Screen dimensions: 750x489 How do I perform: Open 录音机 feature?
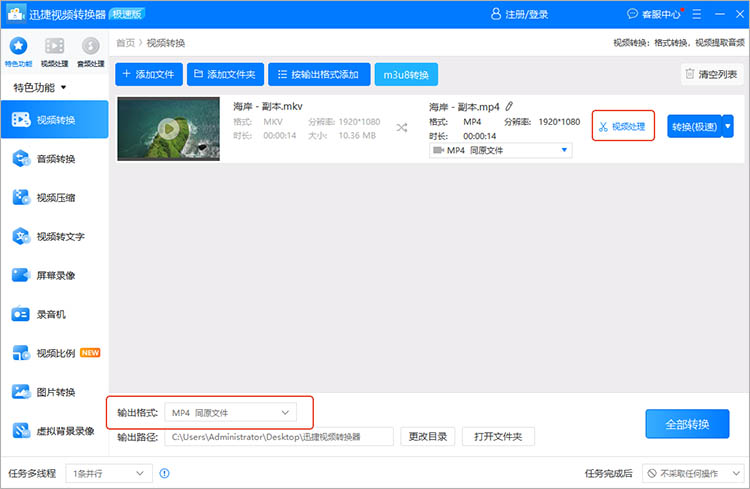click(x=55, y=314)
